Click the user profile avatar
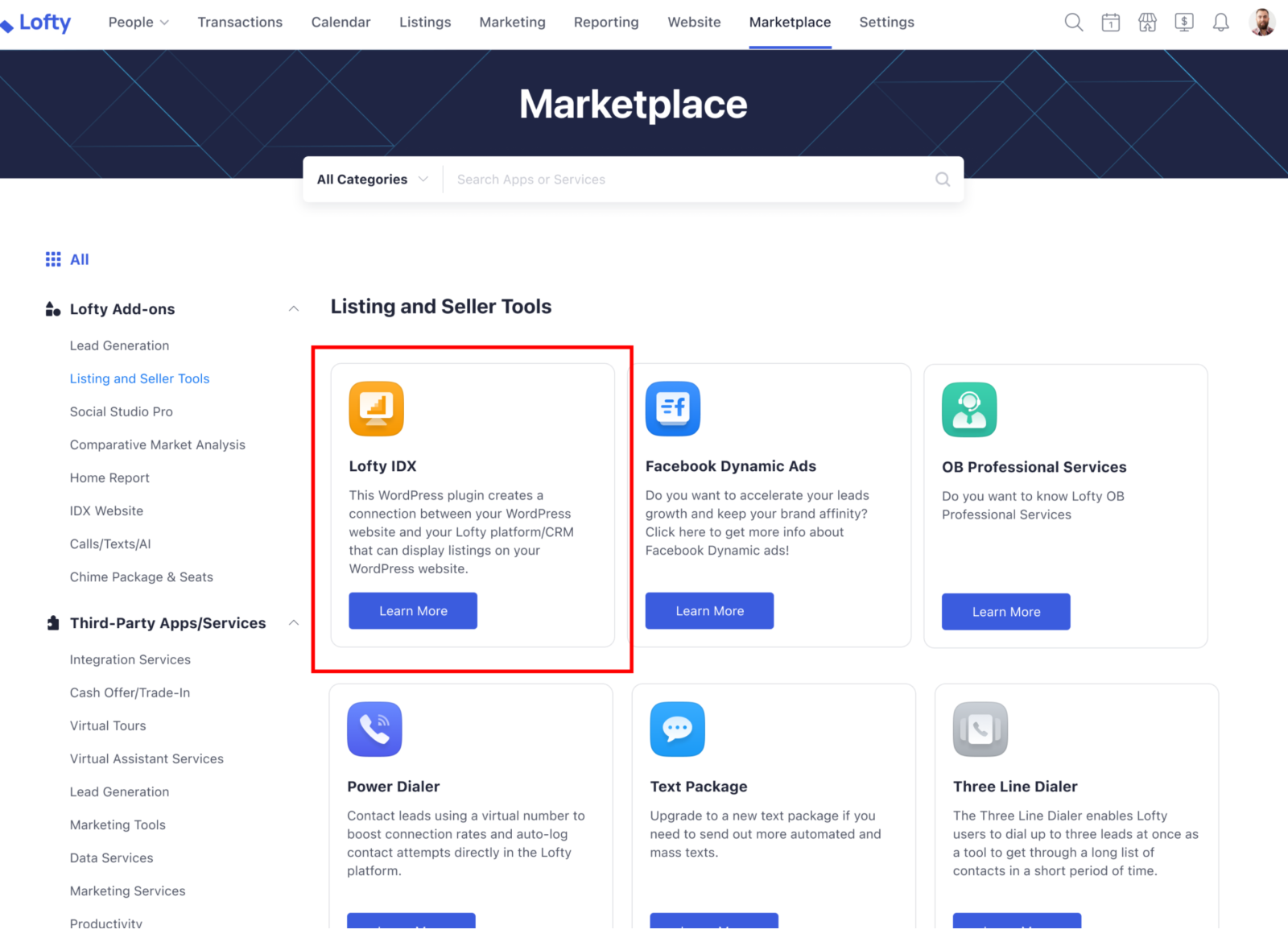This screenshot has width=1288, height=942. [1261, 23]
